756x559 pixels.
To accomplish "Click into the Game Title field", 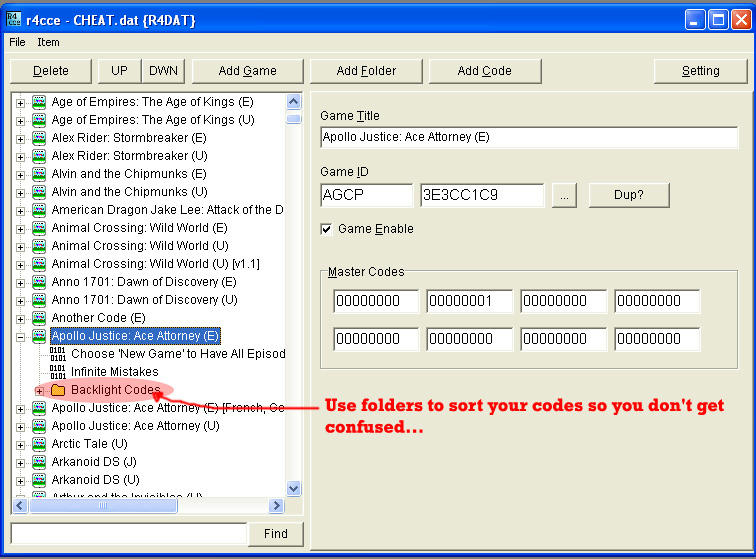I will [529, 137].
